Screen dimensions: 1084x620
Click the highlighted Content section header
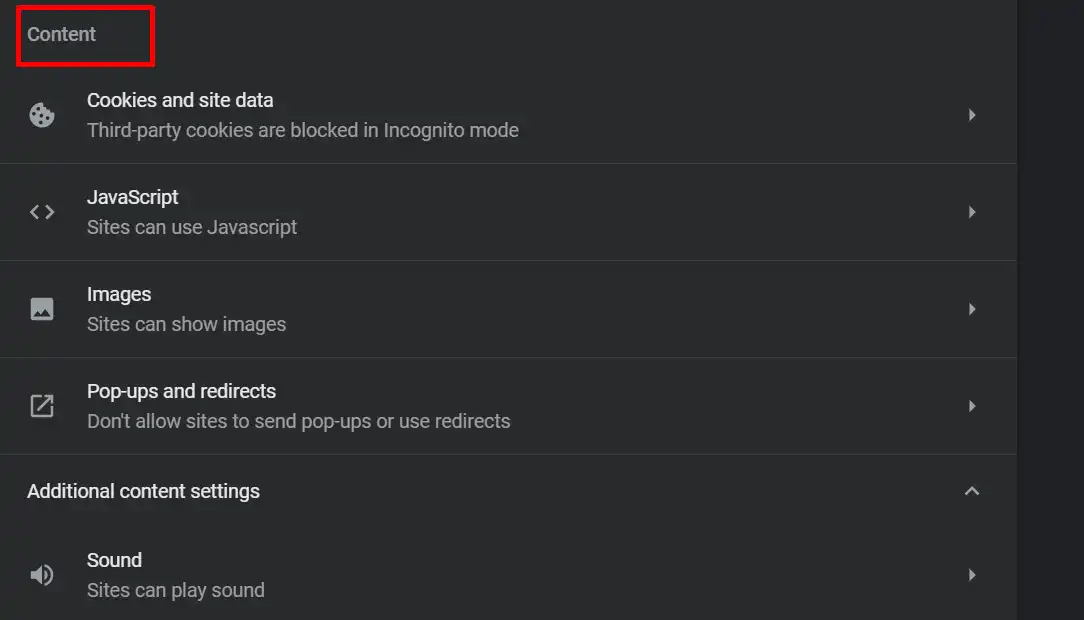pos(62,34)
